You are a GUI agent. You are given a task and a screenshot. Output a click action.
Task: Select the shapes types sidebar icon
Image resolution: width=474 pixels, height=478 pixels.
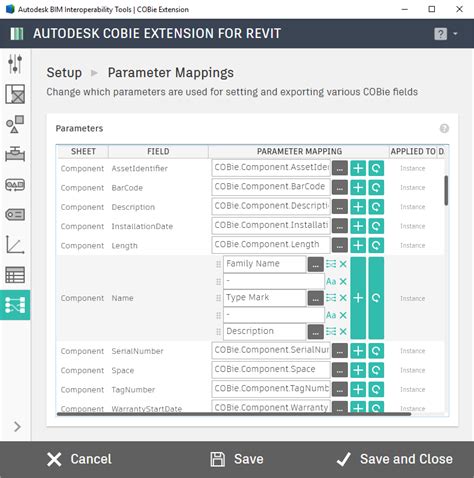pos(15,124)
